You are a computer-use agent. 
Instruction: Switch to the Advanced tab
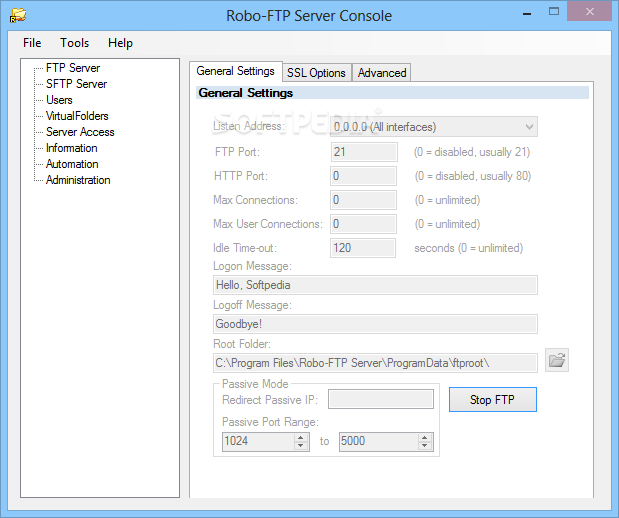tap(382, 73)
